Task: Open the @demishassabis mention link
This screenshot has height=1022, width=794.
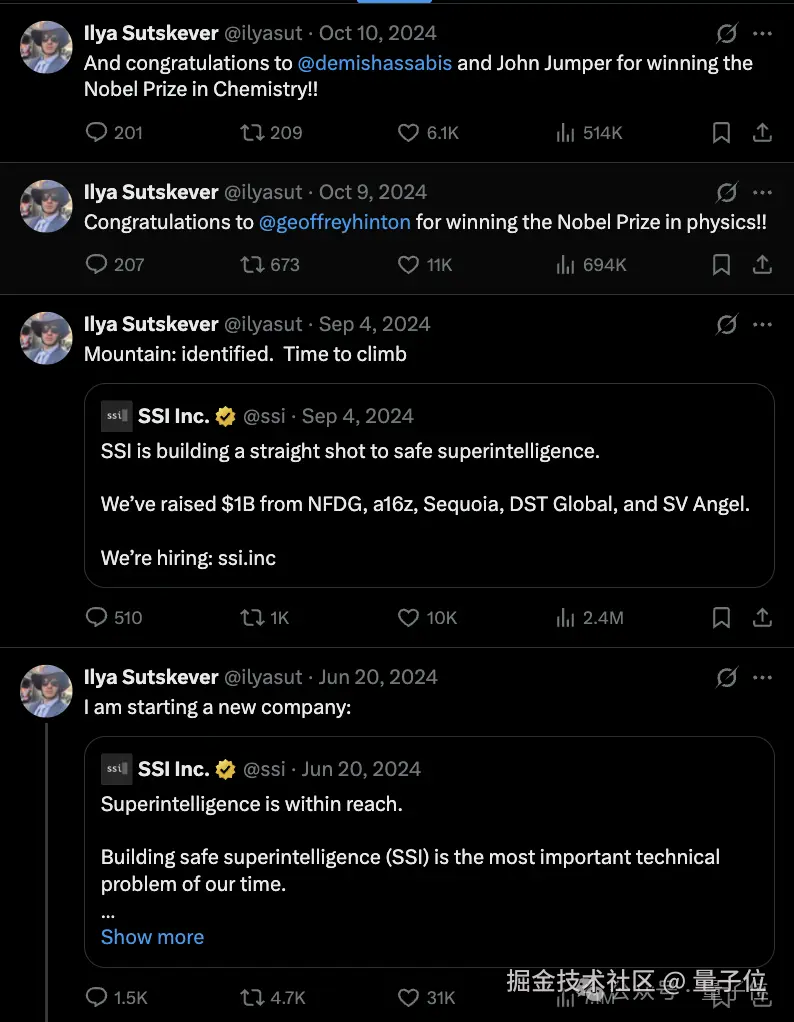Action: (375, 63)
